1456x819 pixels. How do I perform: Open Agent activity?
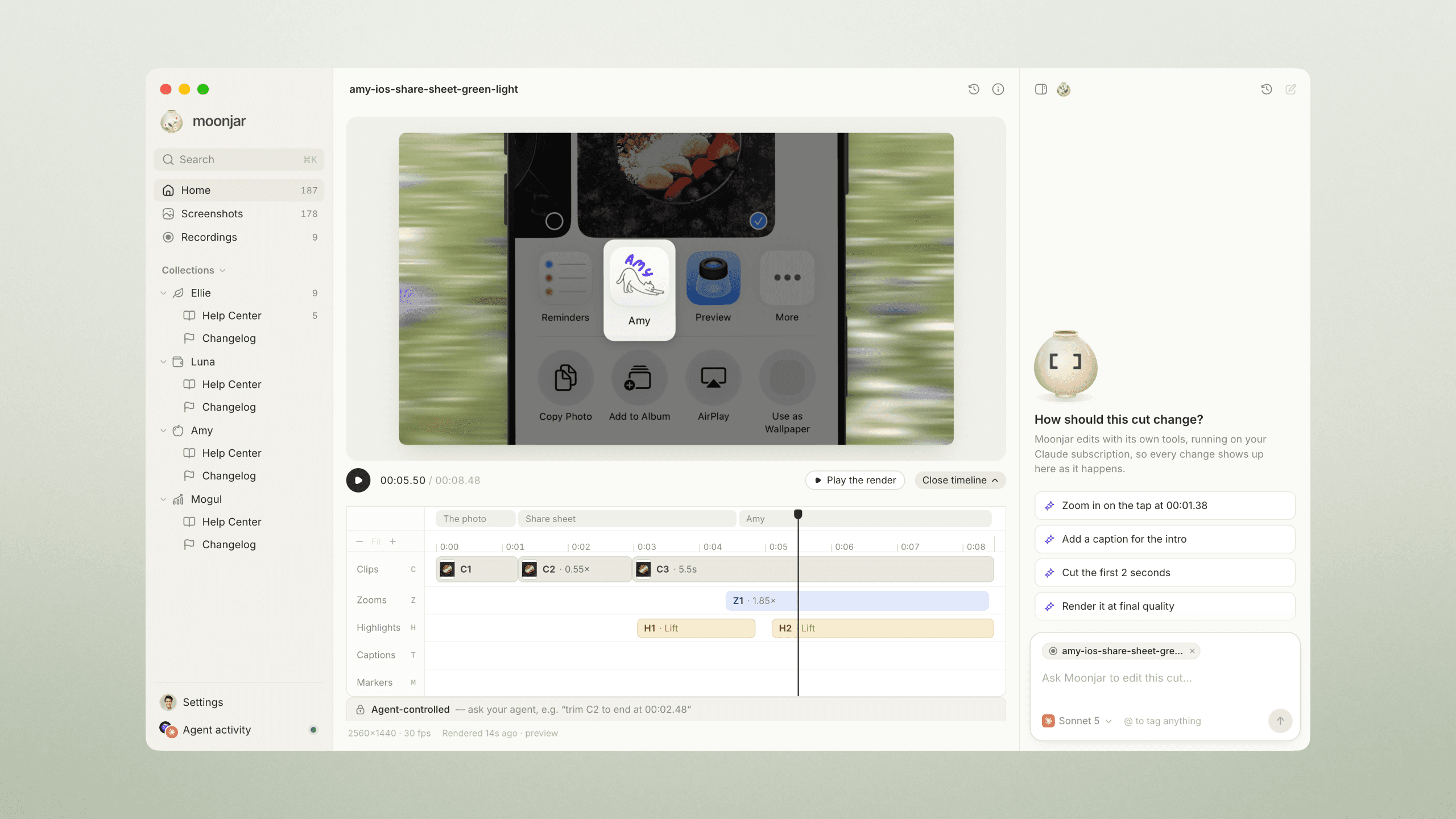coord(239,730)
